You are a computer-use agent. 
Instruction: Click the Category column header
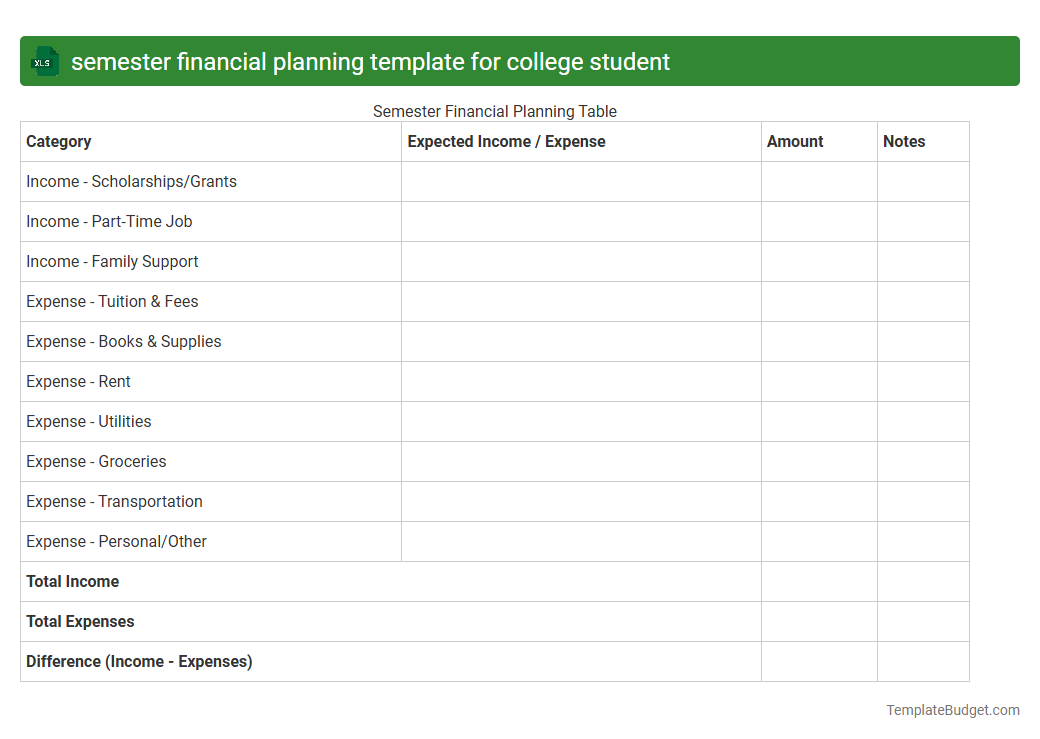[59, 141]
